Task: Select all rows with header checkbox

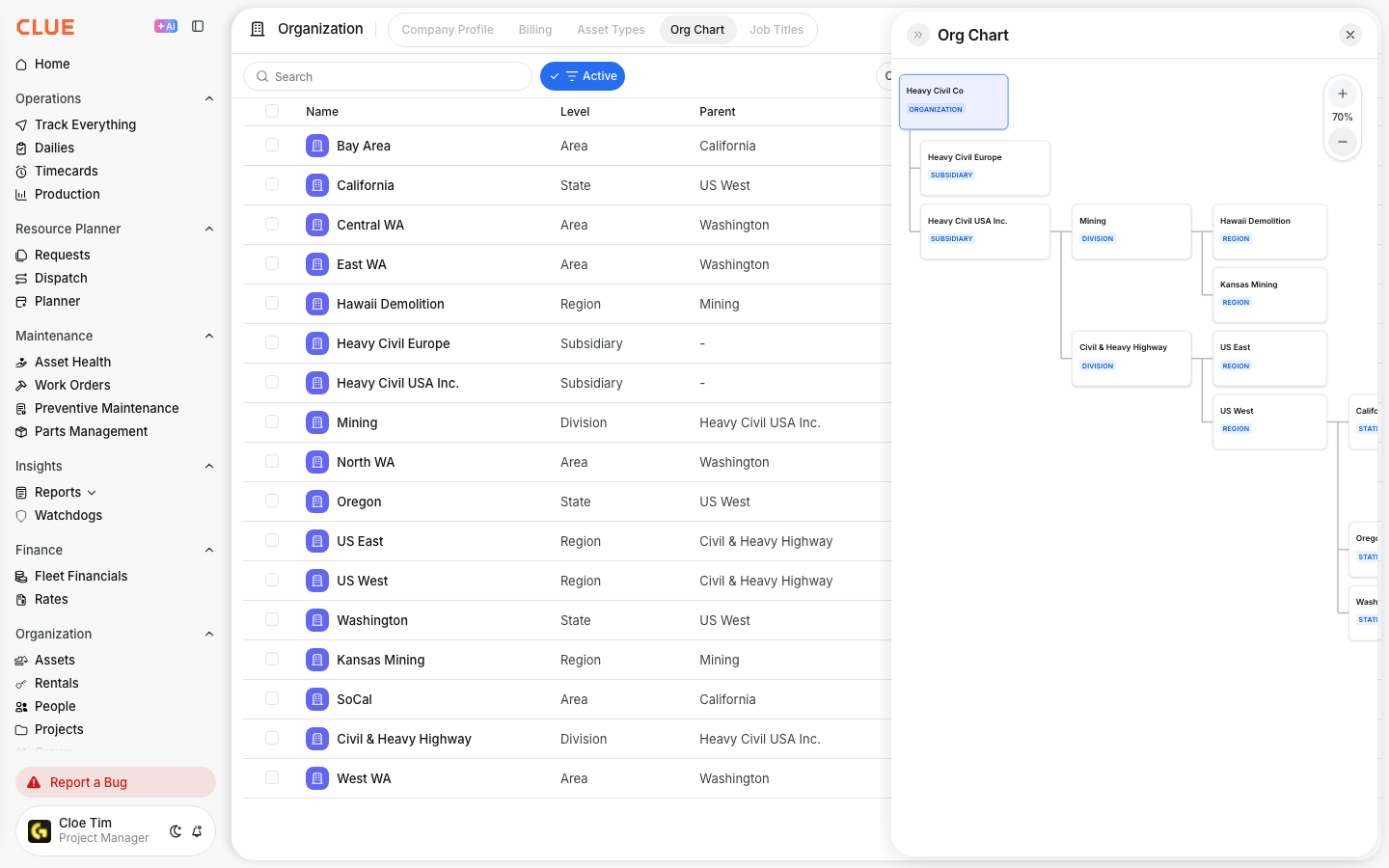Action: pyautogui.click(x=272, y=111)
